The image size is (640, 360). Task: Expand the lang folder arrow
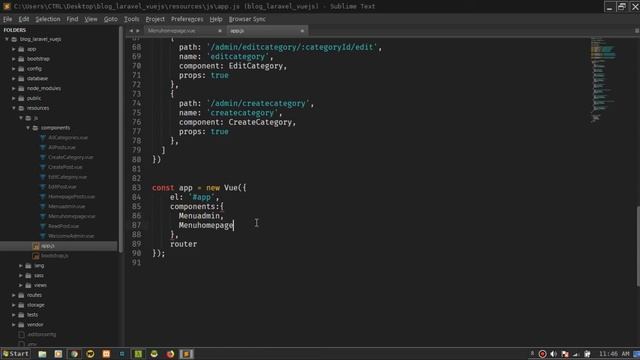pyautogui.click(x=21, y=266)
